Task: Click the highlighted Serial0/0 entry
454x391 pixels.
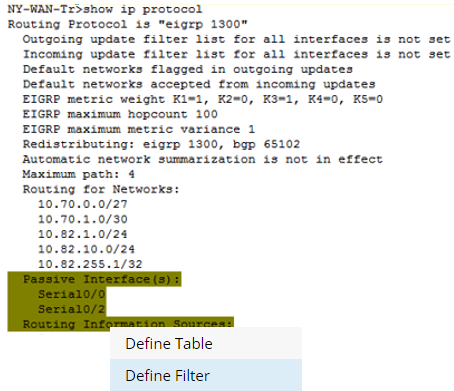Action: point(72,294)
